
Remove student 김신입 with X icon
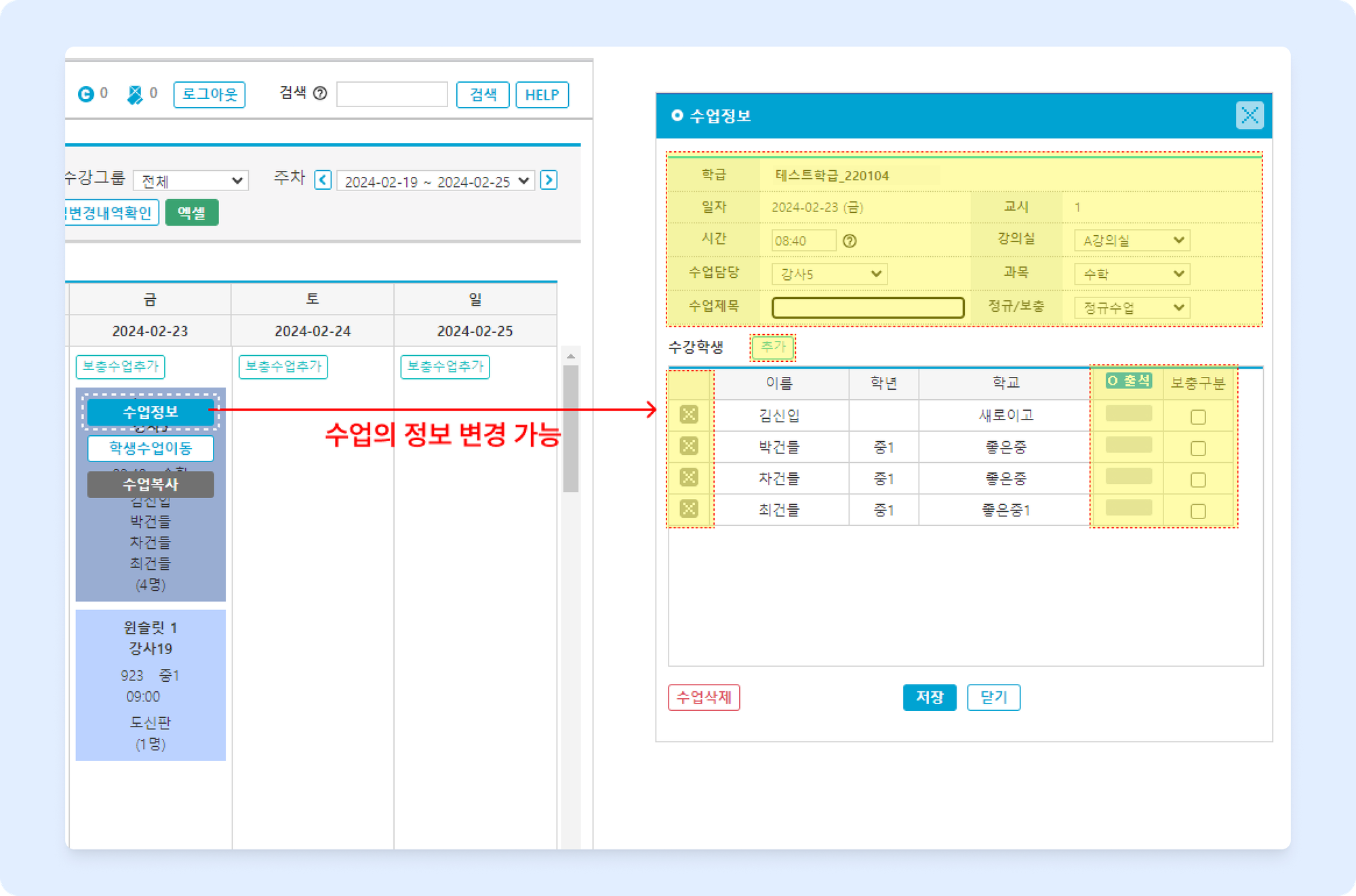click(689, 415)
